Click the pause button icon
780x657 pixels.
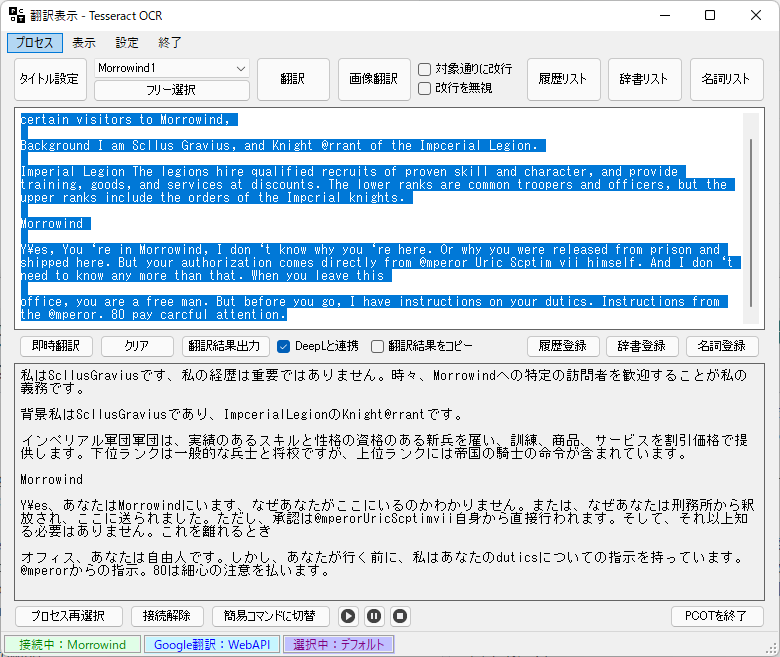[374, 616]
